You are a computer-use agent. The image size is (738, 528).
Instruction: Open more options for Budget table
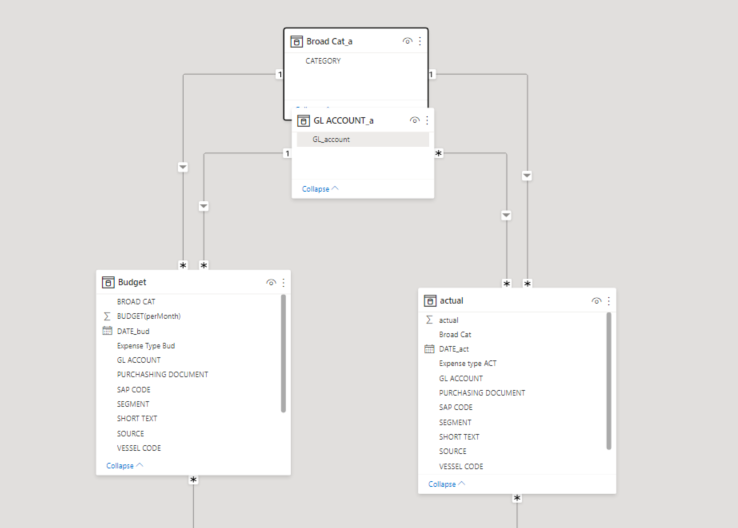pyautogui.click(x=283, y=282)
